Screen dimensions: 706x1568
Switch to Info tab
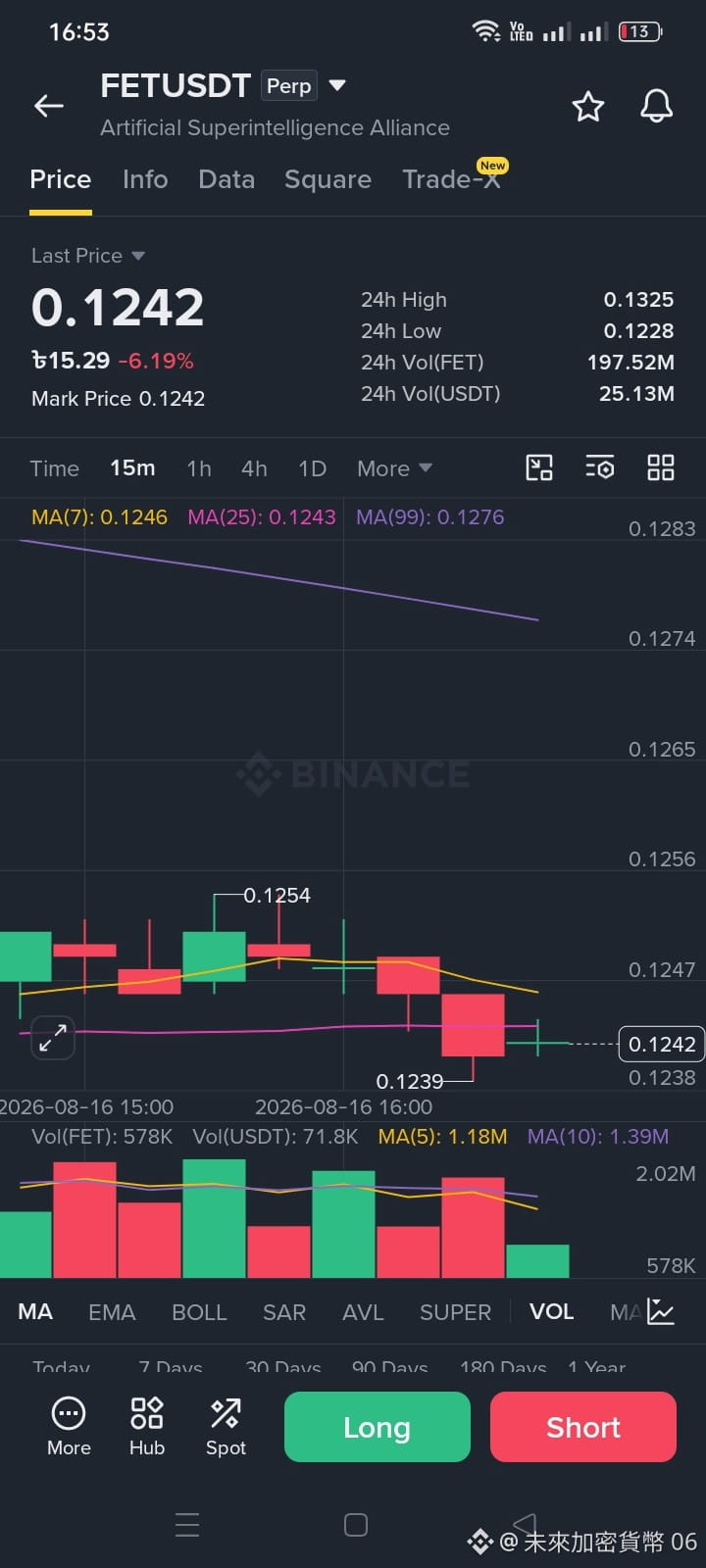pyautogui.click(x=145, y=179)
